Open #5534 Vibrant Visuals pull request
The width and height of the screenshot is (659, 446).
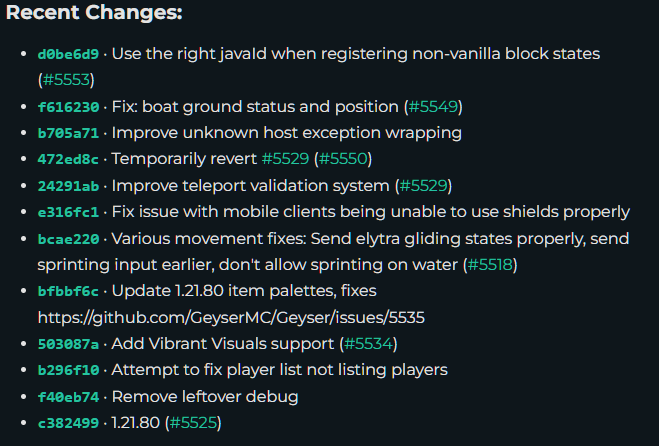pyautogui.click(x=369, y=344)
